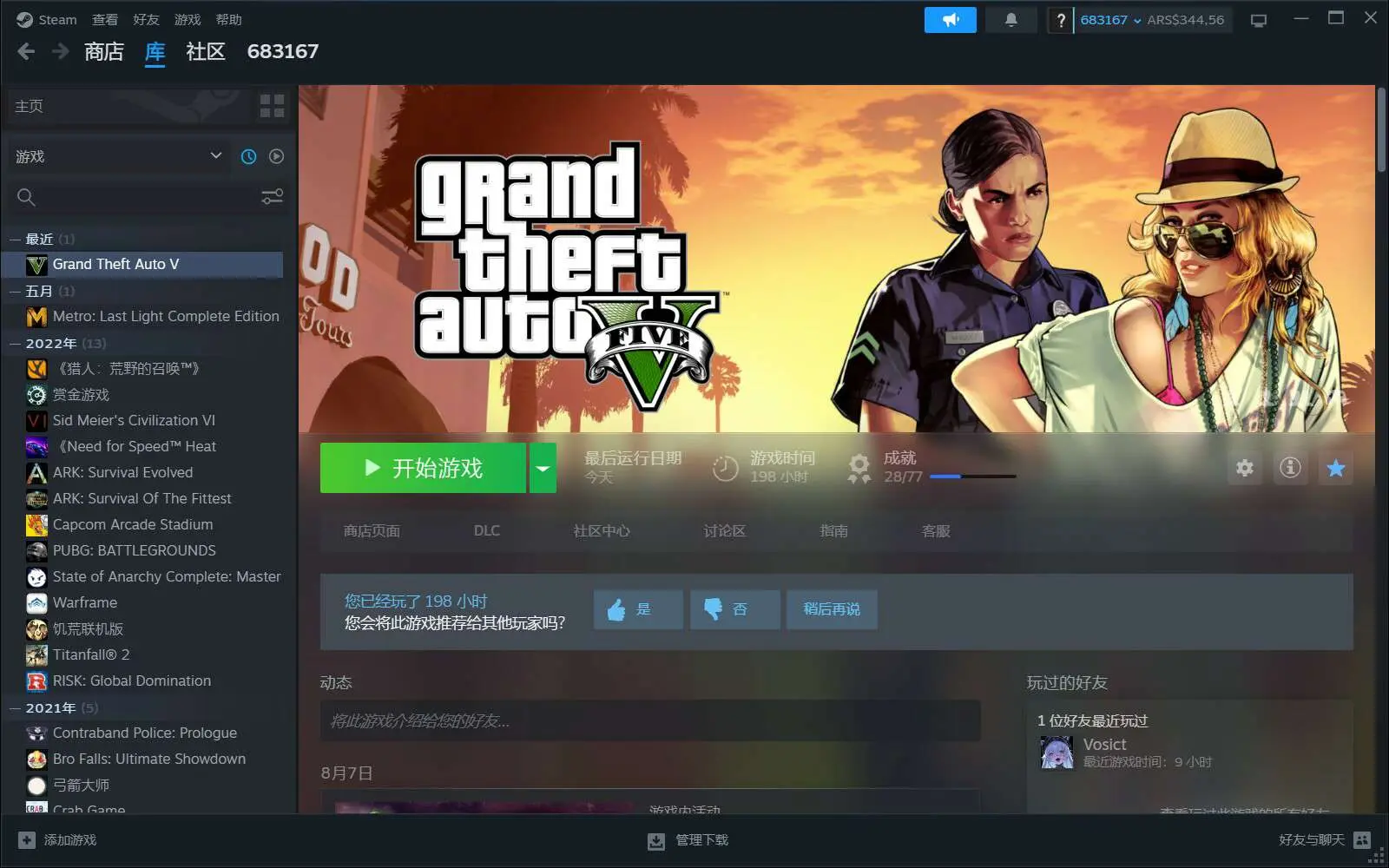The width and height of the screenshot is (1389, 868).
Task: Go forward with the right arrow
Action: (x=60, y=52)
